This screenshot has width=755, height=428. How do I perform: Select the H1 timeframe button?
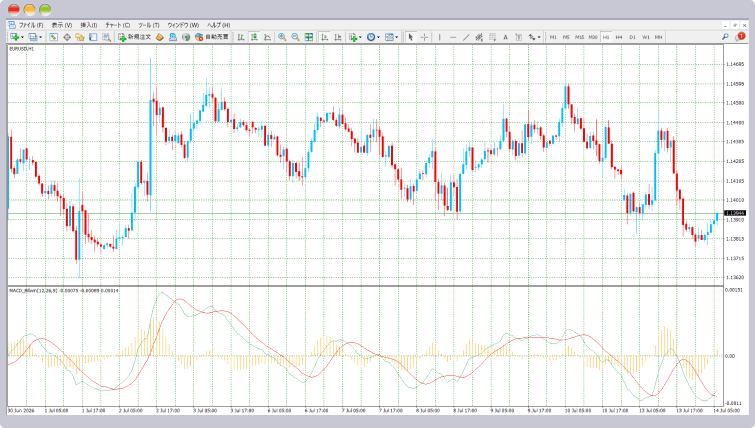pos(606,37)
